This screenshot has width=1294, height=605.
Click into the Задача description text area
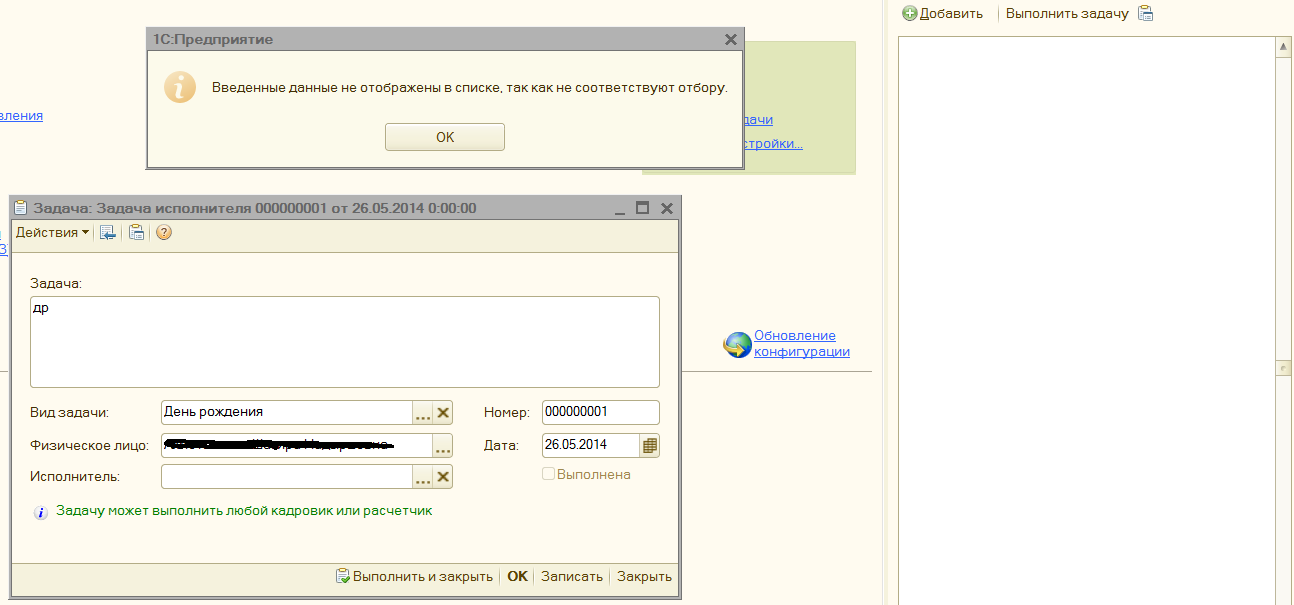click(x=344, y=341)
